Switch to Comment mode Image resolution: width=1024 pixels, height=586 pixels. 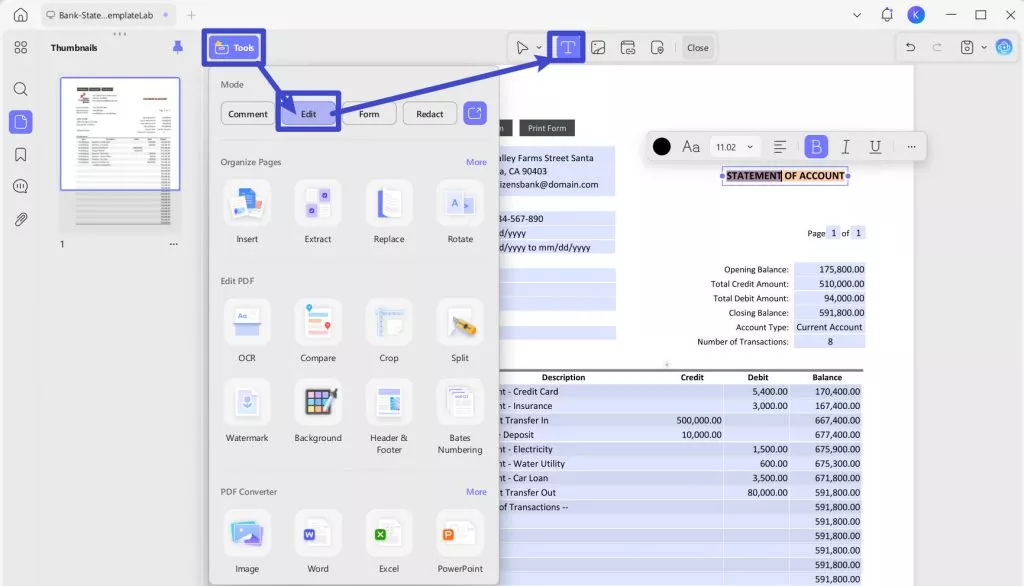coord(248,114)
